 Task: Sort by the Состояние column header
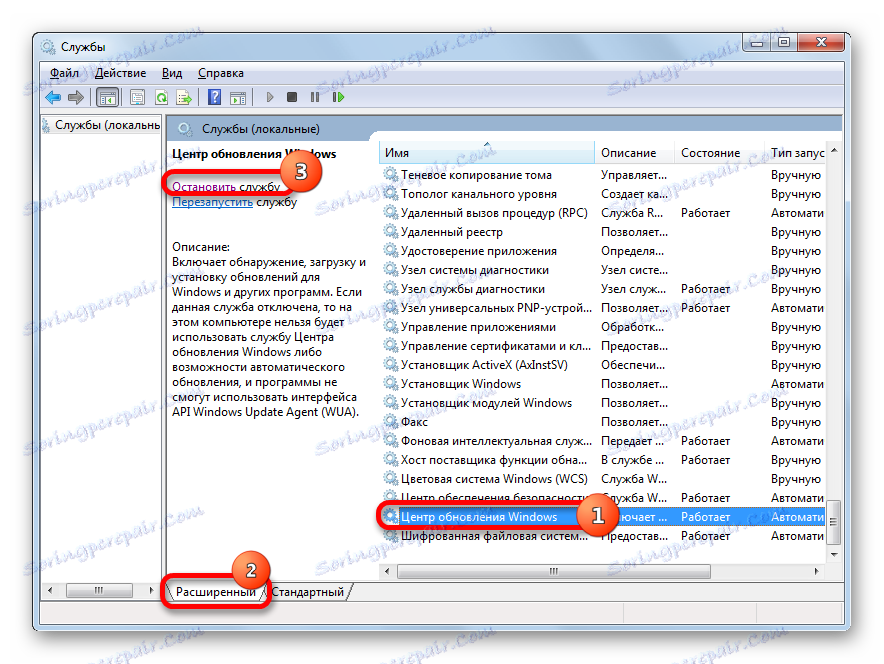(x=719, y=153)
